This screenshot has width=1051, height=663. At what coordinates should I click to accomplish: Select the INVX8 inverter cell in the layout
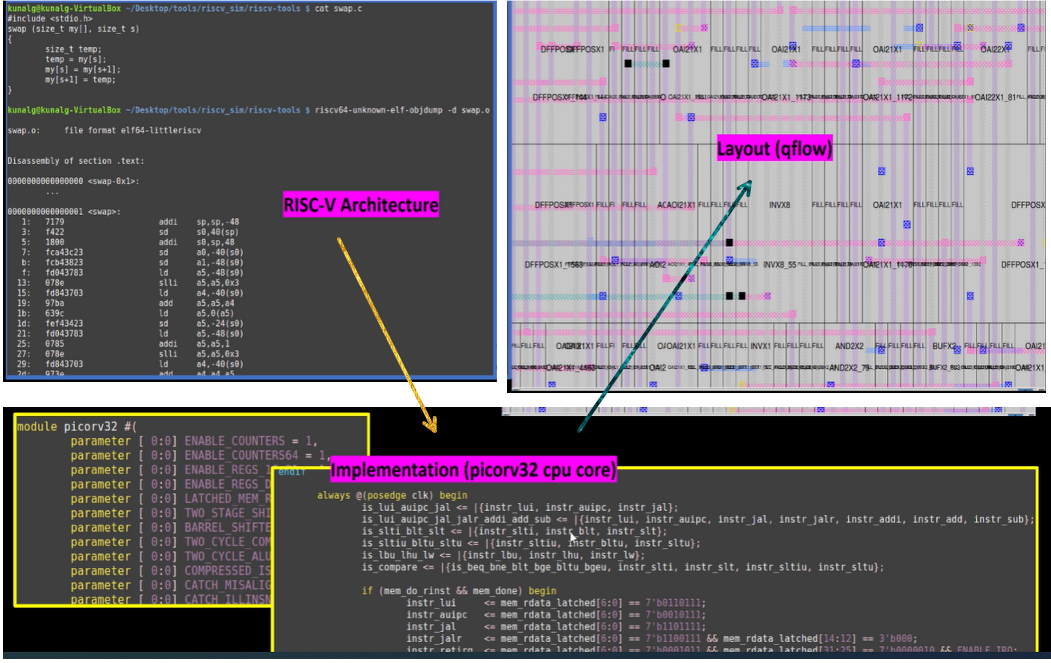(781, 205)
